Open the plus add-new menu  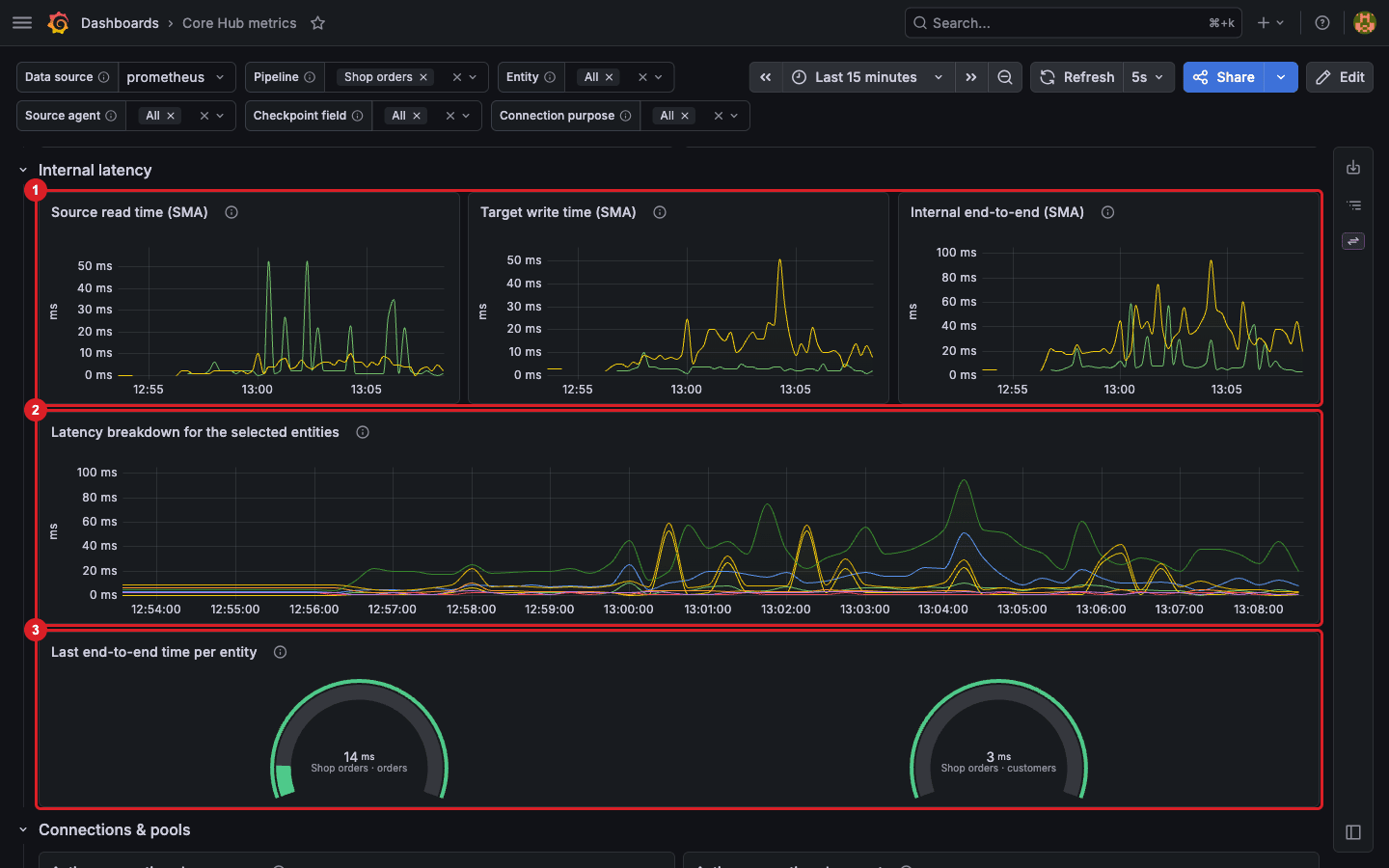(1270, 23)
